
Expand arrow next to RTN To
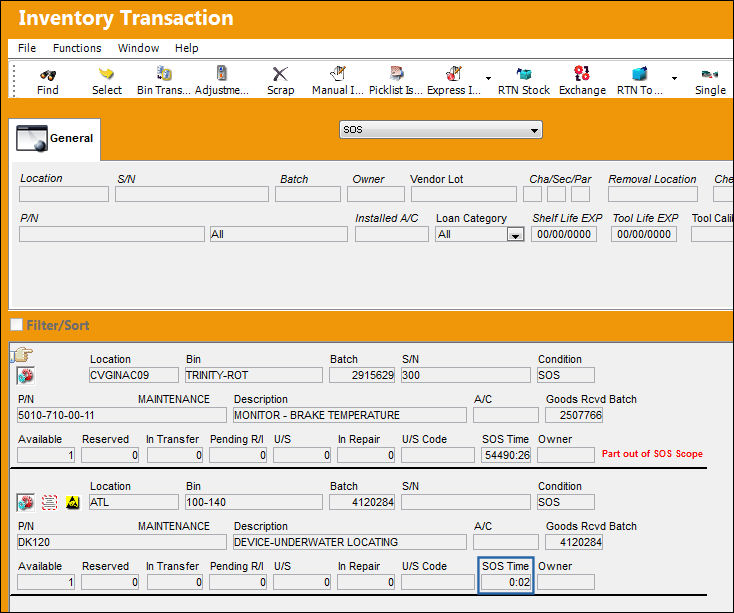point(674,78)
